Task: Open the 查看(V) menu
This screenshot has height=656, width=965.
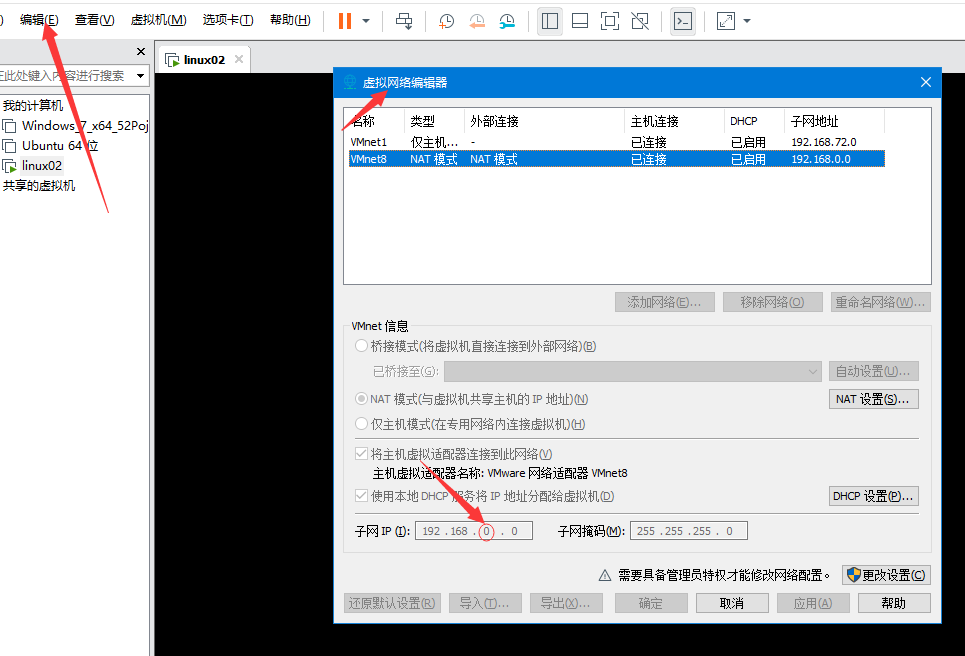Action: [x=94, y=20]
